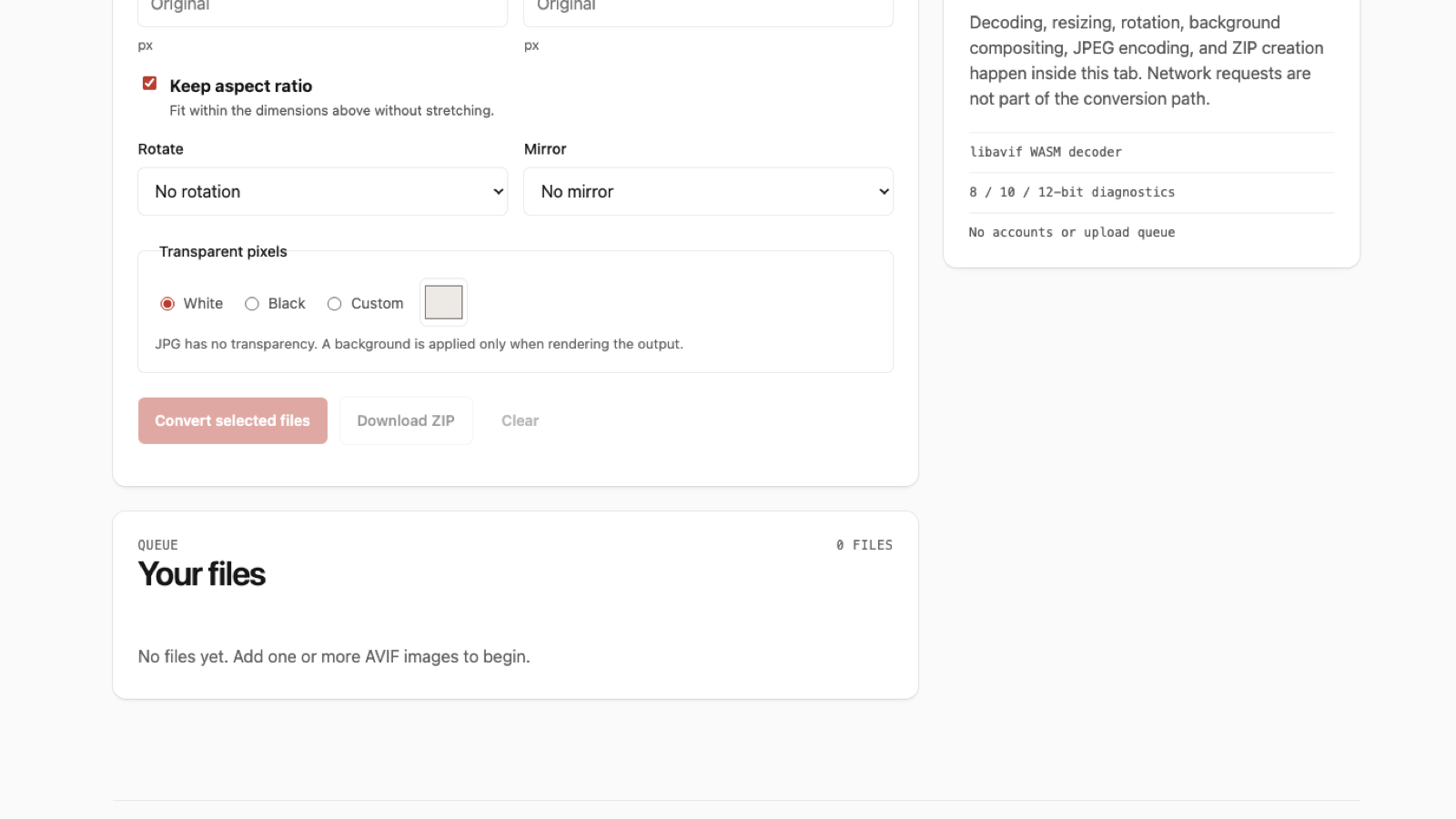The width and height of the screenshot is (1456, 819).
Task: Click the Clear button
Action: [521, 420]
